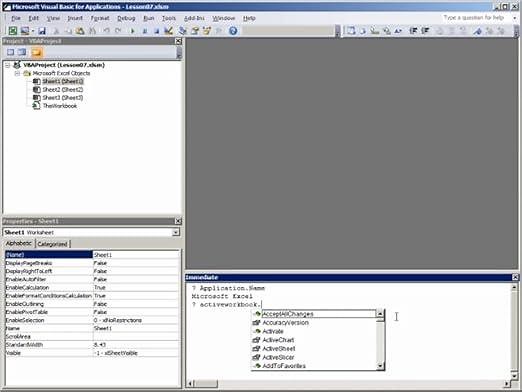Click List Properties/Methods icon on Edit toolbar
Screen dimensions: 522x392
point(351,31)
